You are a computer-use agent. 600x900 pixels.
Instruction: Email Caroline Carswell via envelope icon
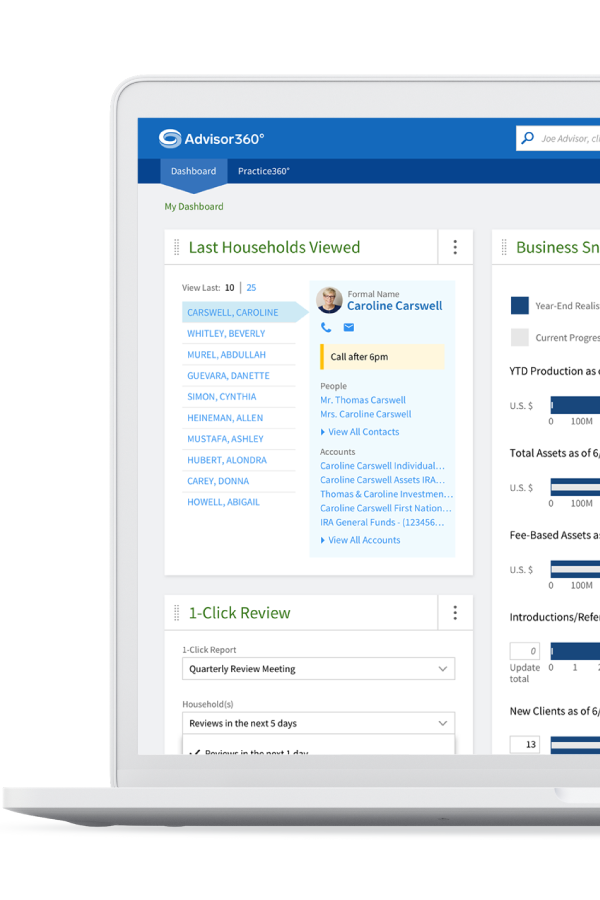coord(349,327)
